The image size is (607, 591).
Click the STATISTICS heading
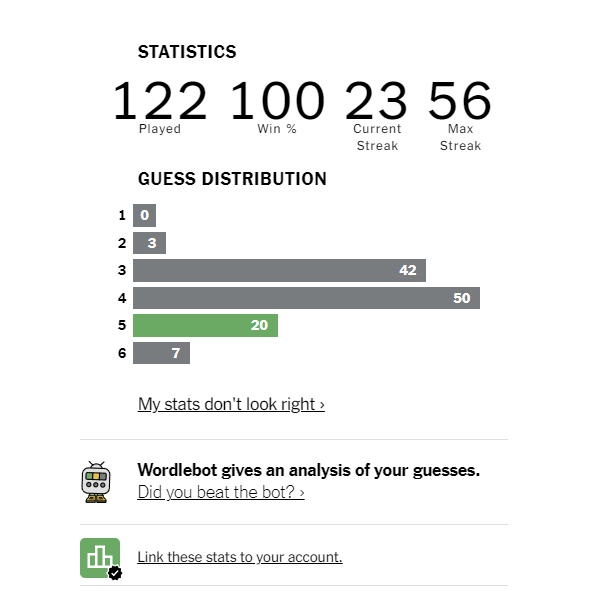(187, 52)
